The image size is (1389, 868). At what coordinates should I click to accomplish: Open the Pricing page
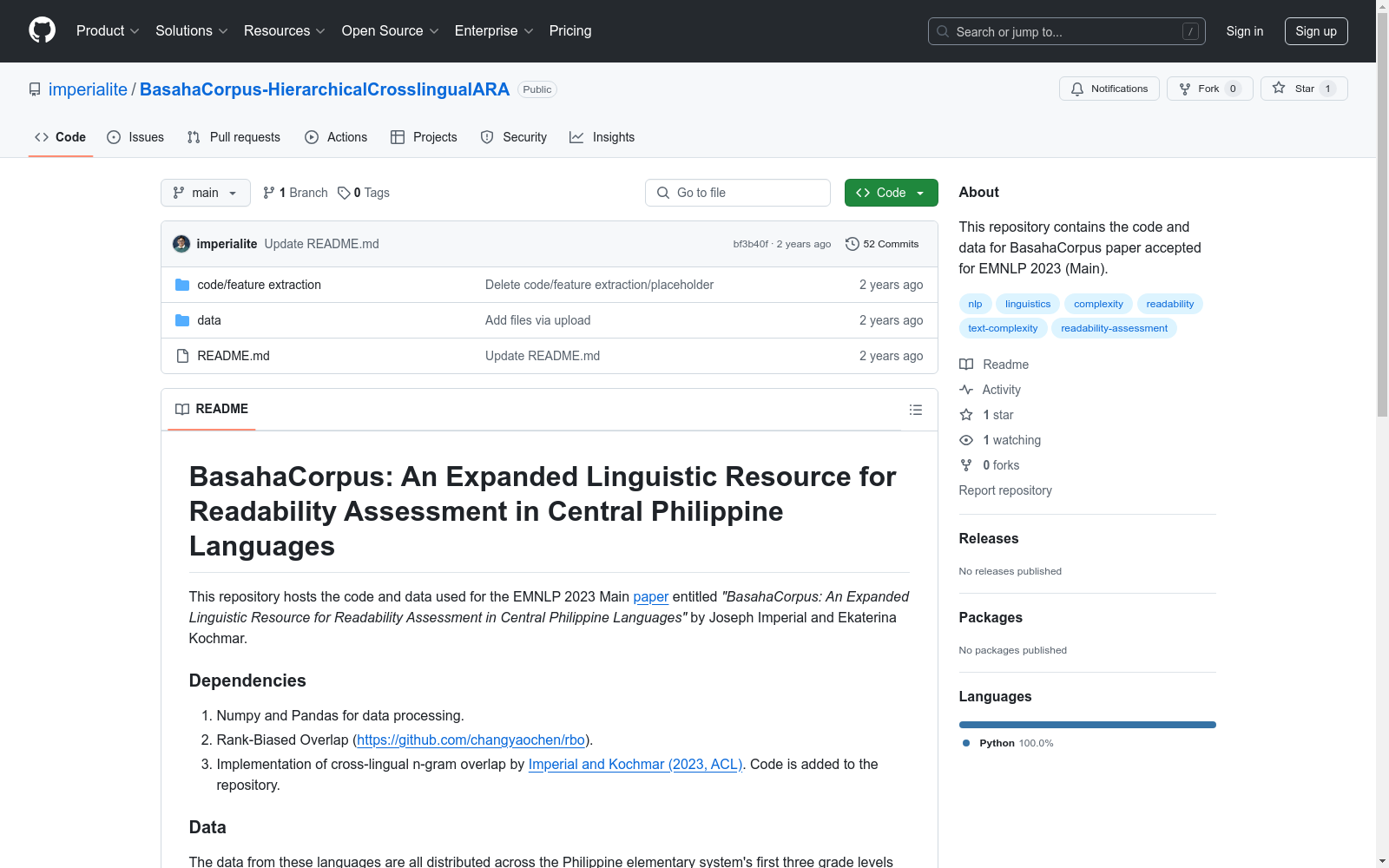pyautogui.click(x=570, y=31)
